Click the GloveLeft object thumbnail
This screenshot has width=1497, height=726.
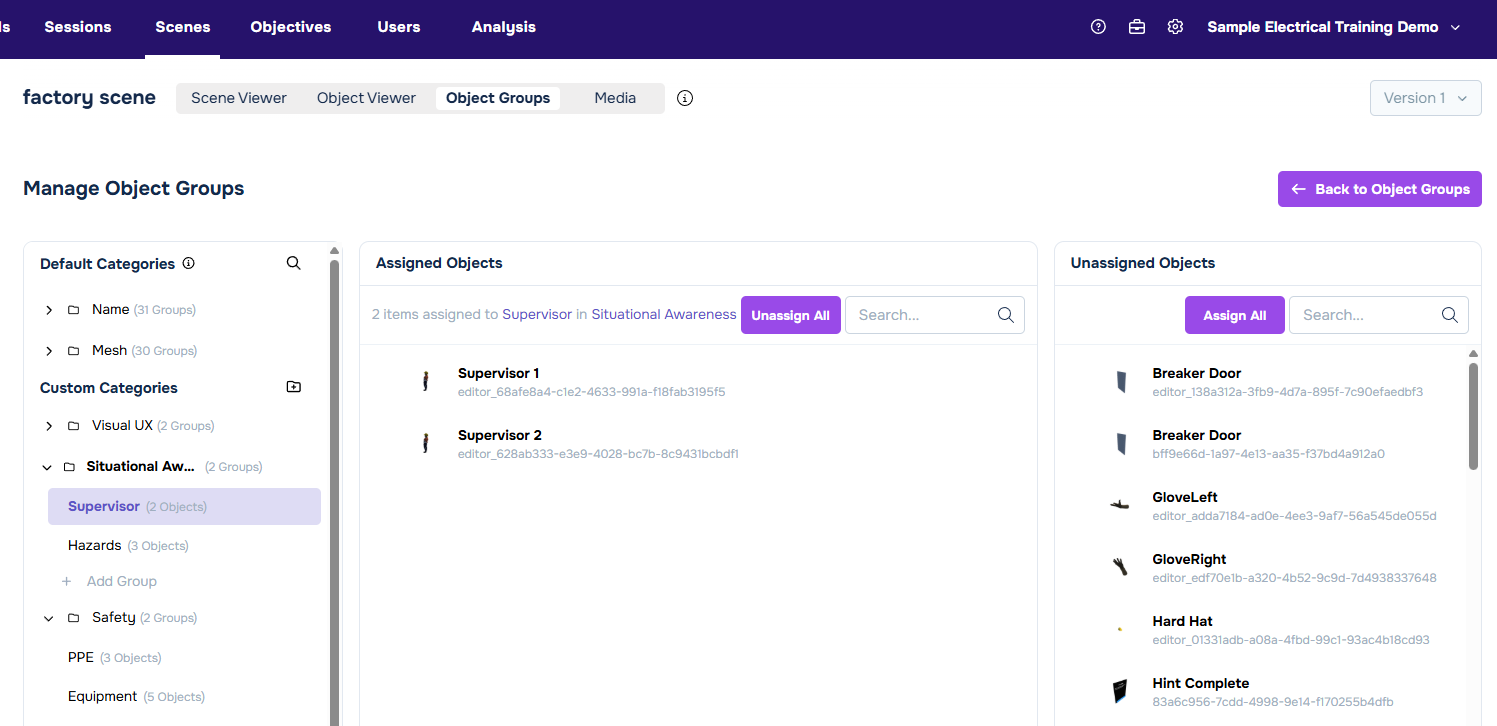[1120, 505]
